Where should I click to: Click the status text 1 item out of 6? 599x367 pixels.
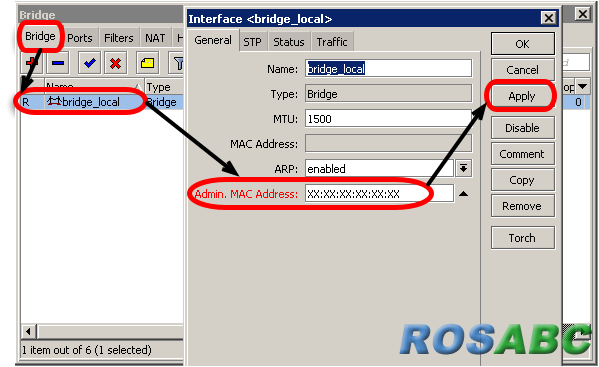87,350
